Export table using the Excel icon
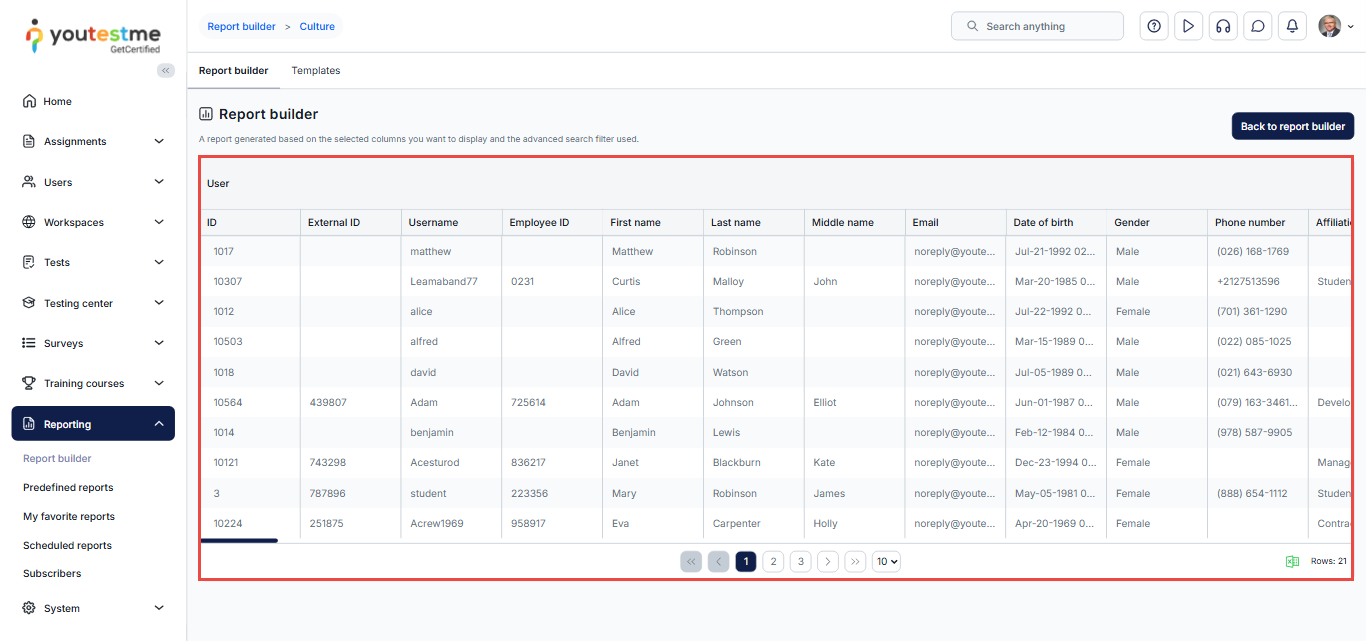Screen dimensions: 1366x641 [x=1292, y=562]
